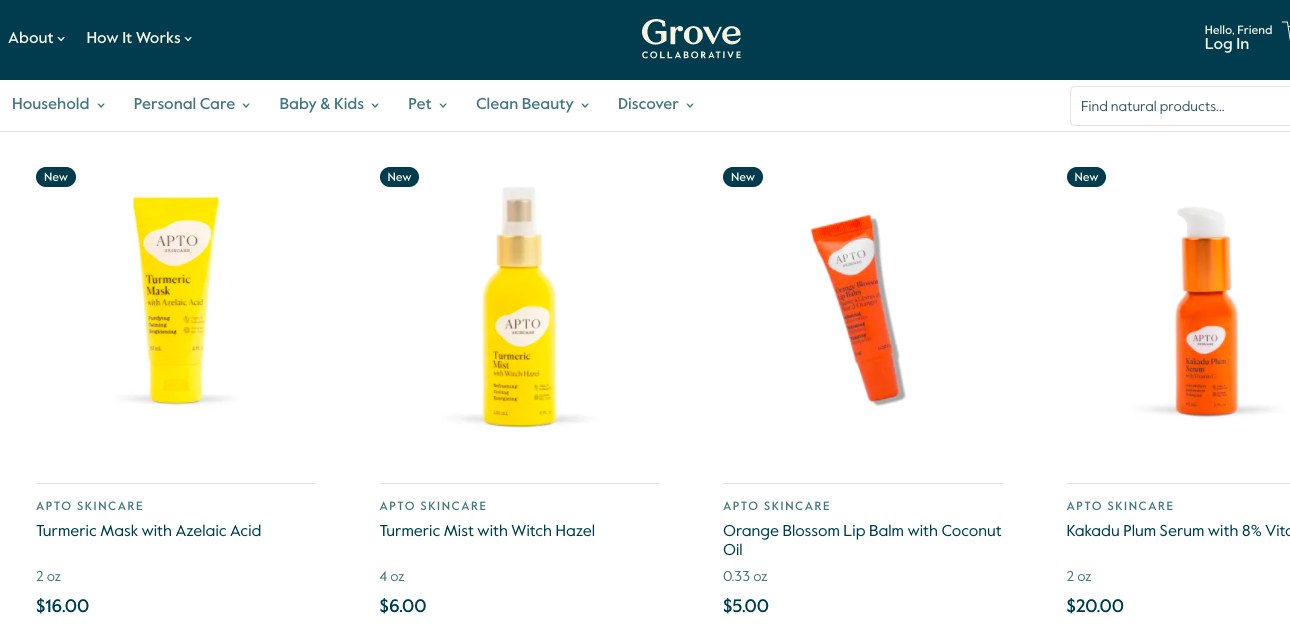
Task: Open the Turmeric Mist bottle image
Action: [x=519, y=307]
